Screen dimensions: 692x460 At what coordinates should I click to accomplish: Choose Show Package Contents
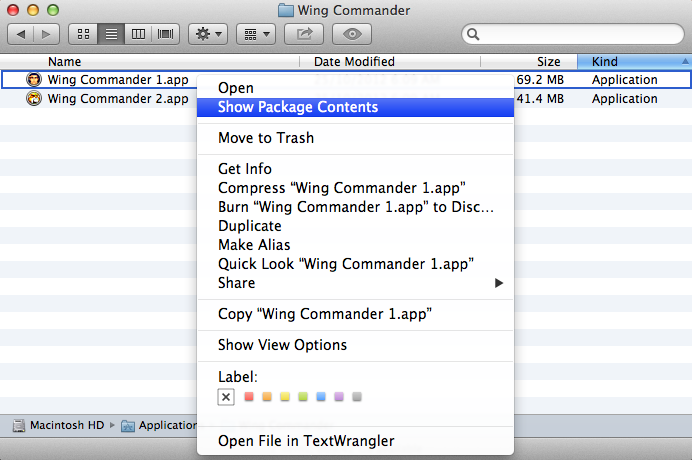[298, 107]
